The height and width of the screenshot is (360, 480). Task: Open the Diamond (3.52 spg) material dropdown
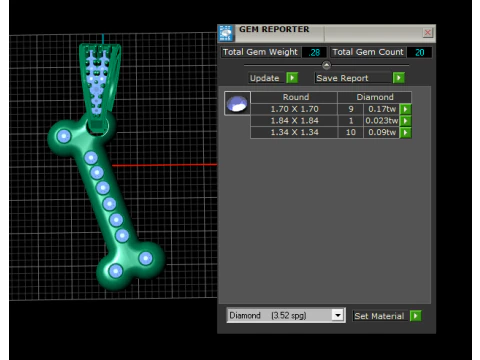338,315
